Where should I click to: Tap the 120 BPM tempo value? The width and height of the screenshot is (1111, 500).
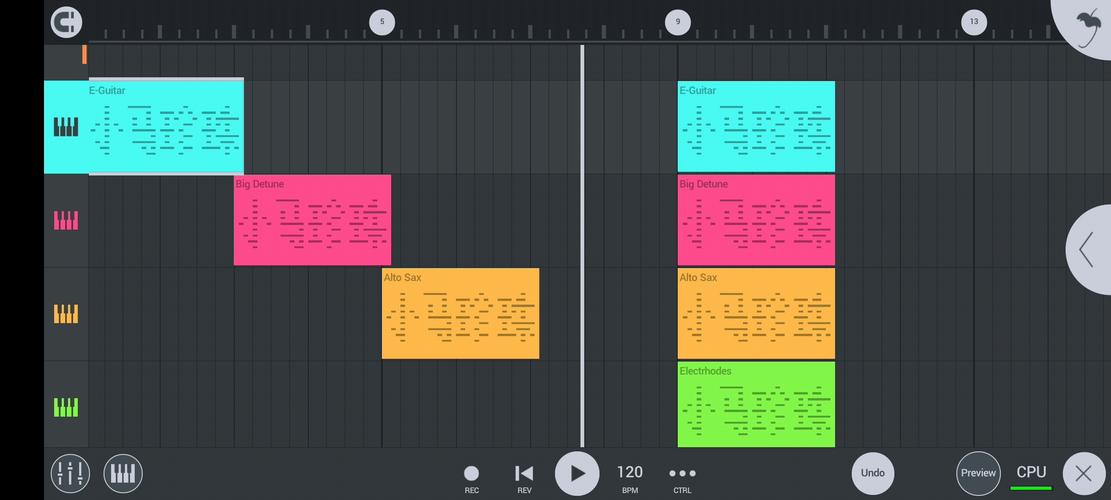pos(630,473)
